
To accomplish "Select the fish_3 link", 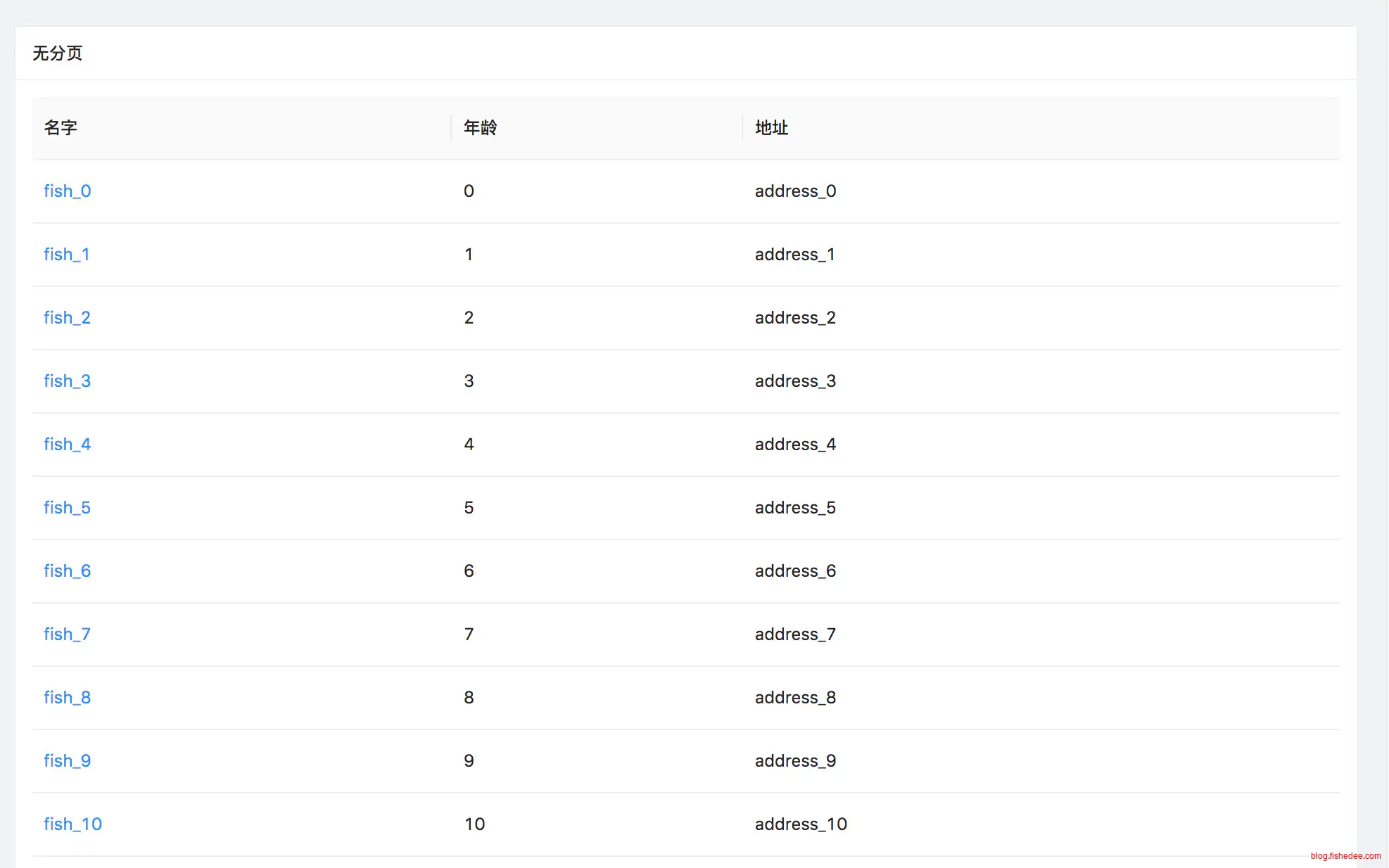I will (67, 381).
